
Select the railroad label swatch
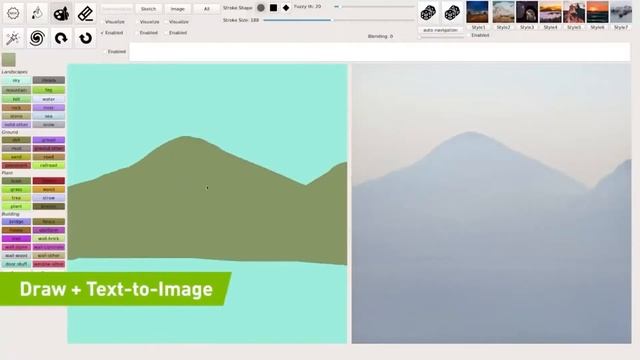[x=49, y=165]
